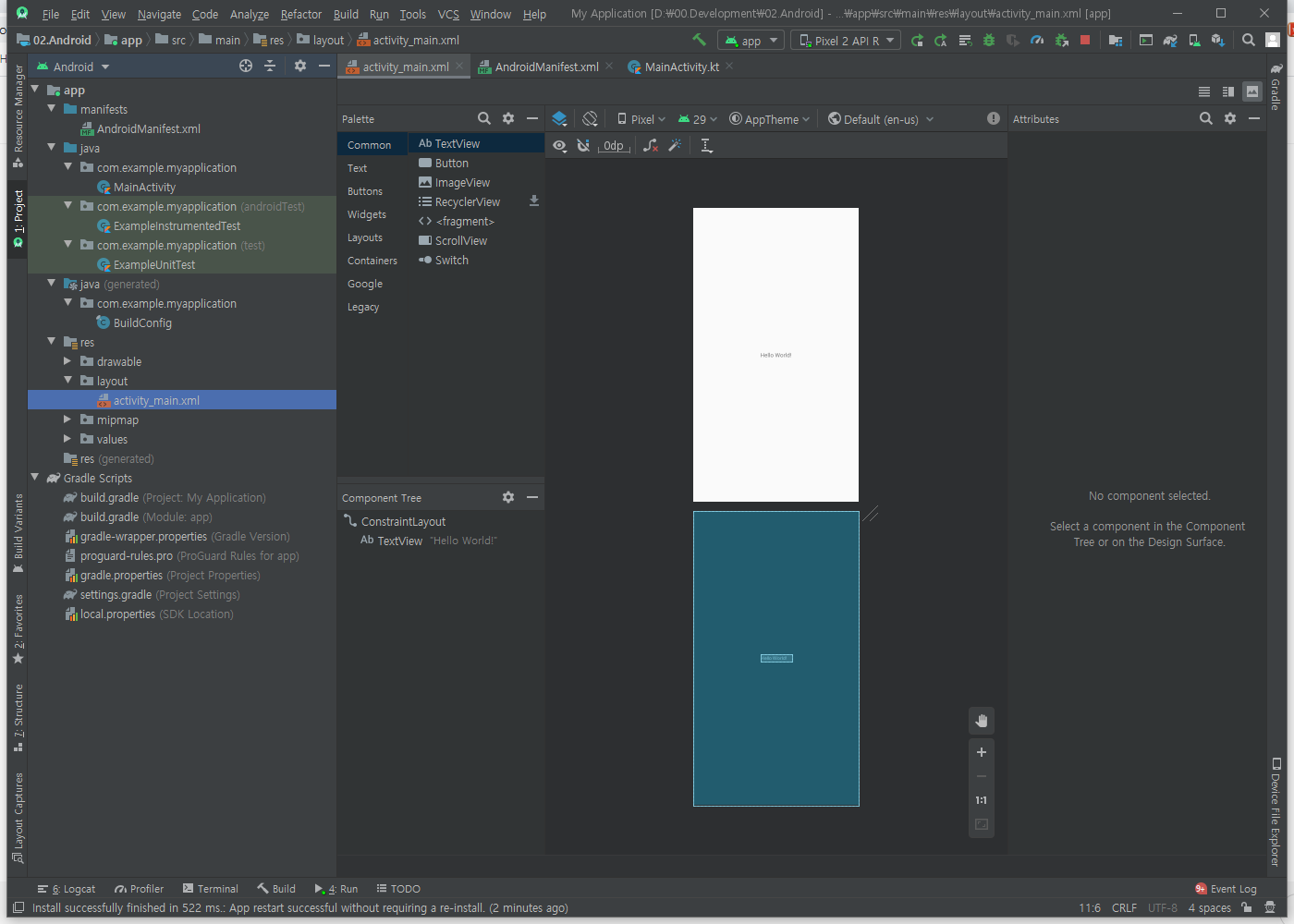Click the Make Project hammer icon
The height and width of the screenshot is (924, 1294).
(699, 40)
